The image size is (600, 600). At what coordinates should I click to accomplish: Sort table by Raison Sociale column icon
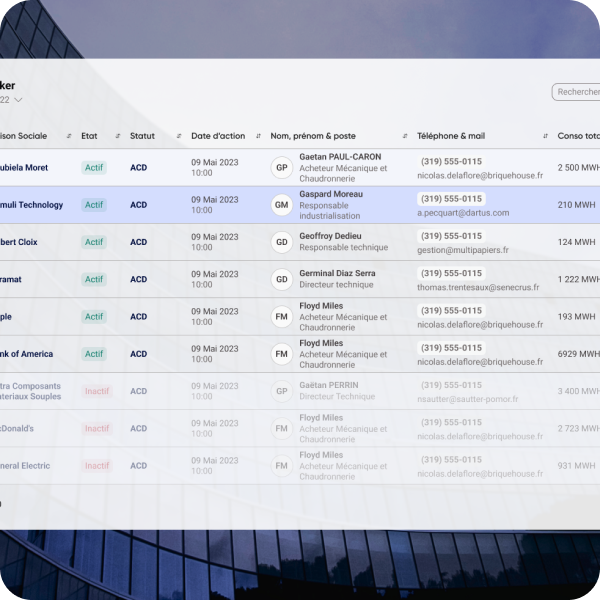coord(69,136)
